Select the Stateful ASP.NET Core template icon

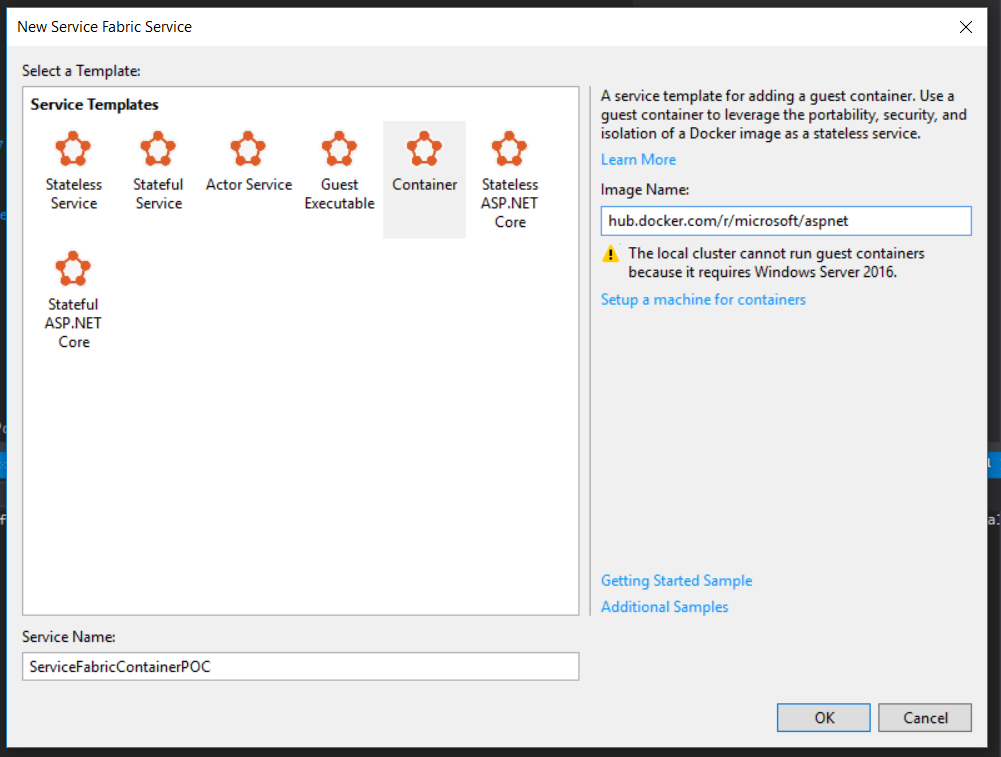click(73, 269)
